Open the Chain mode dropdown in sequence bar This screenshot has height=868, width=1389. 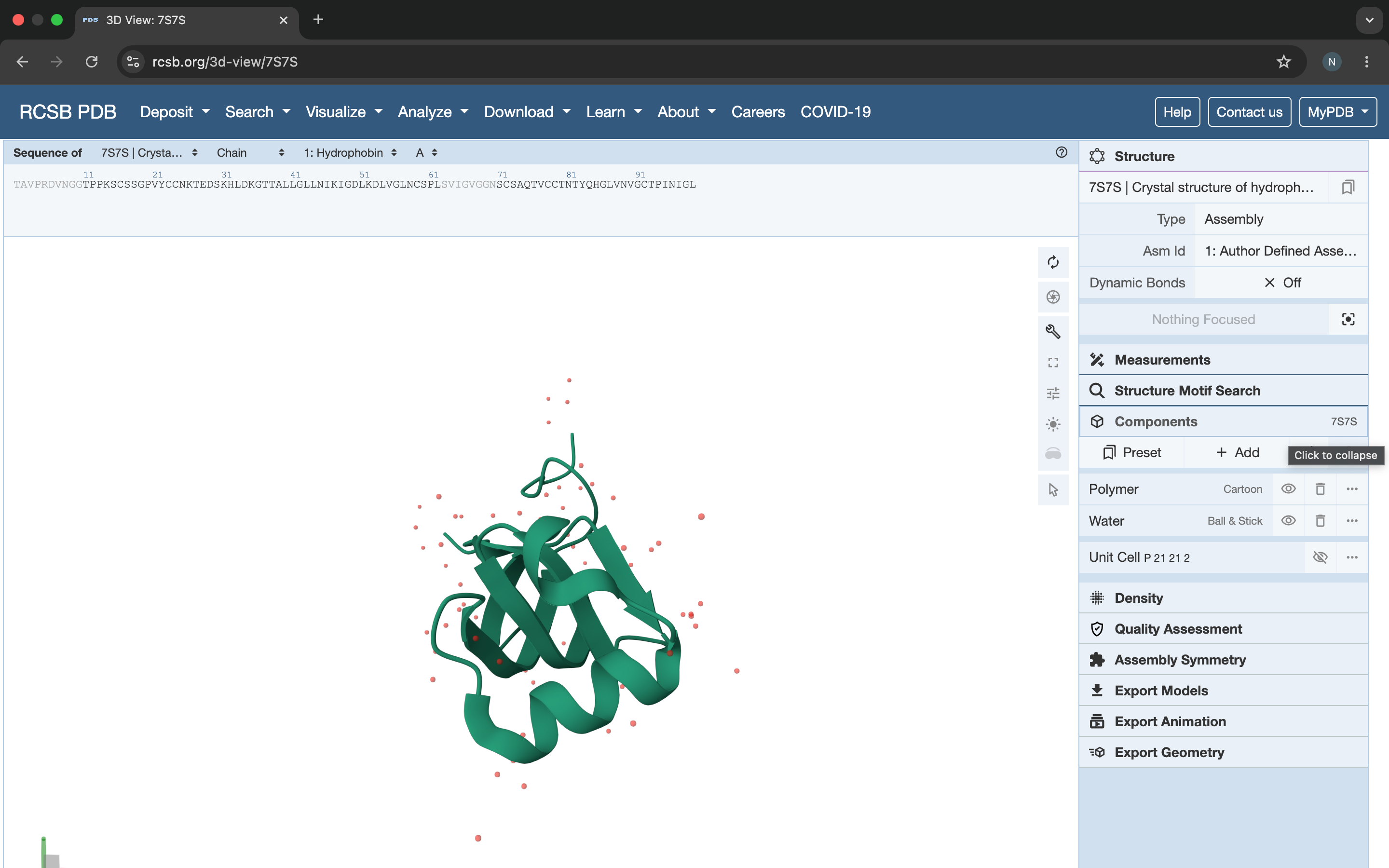250,153
